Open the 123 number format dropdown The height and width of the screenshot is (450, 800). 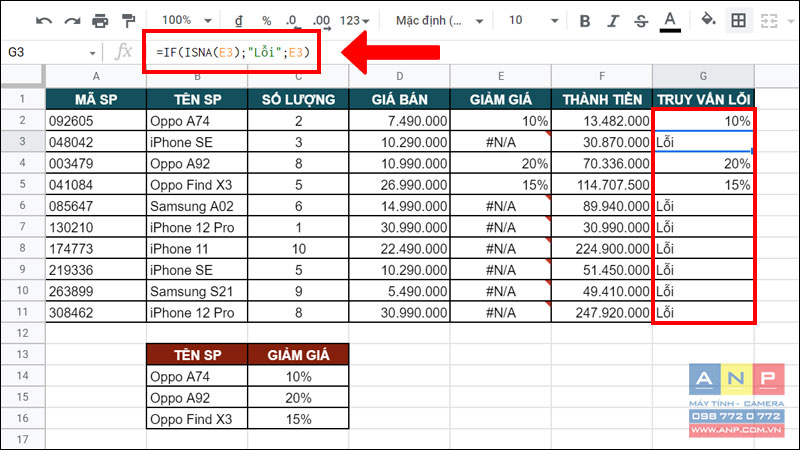(354, 21)
